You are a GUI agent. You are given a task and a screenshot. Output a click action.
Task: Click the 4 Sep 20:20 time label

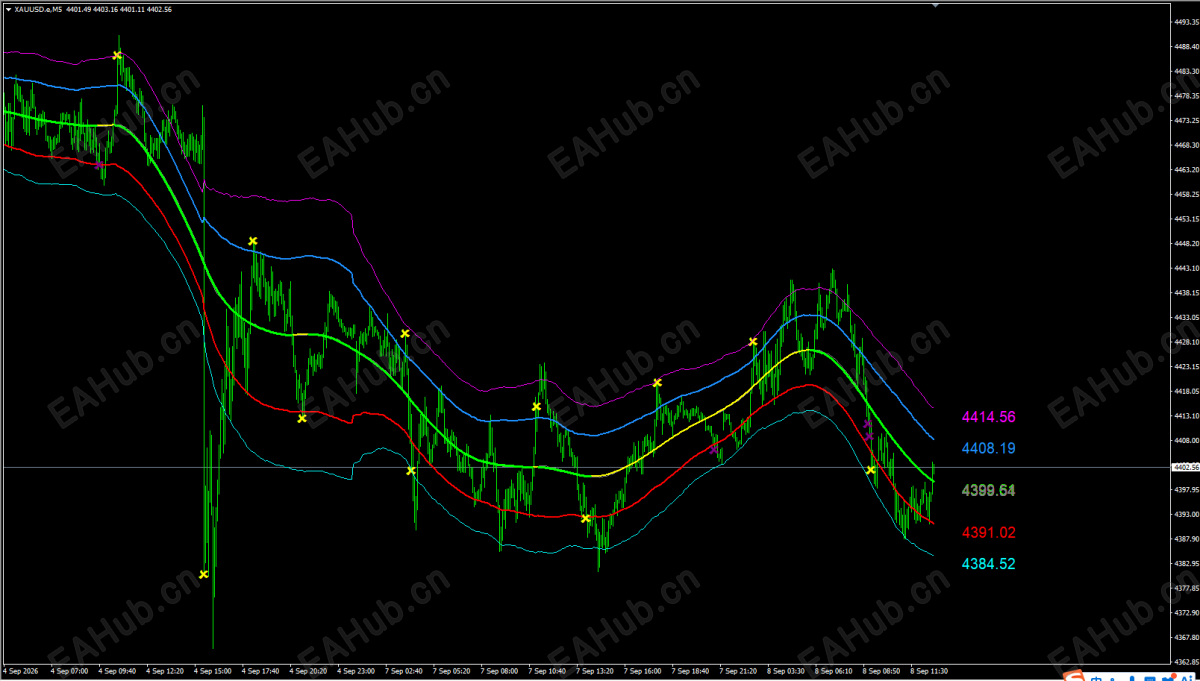point(309,671)
